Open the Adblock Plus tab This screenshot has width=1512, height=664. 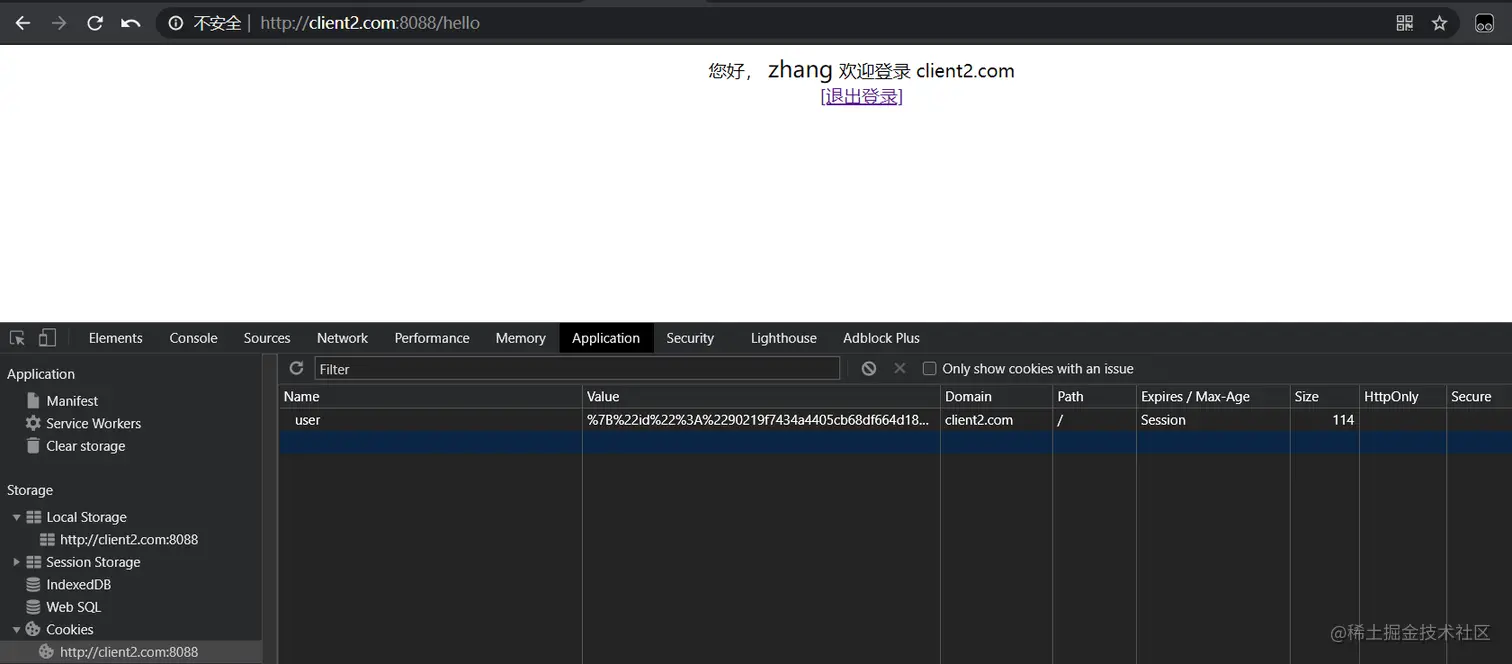(881, 338)
